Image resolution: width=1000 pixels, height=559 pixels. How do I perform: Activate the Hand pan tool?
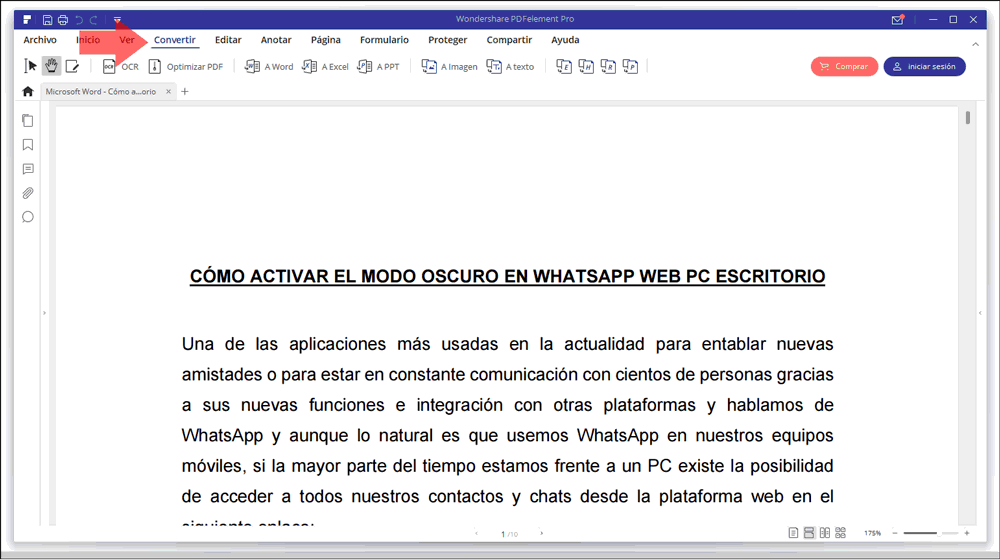51,66
